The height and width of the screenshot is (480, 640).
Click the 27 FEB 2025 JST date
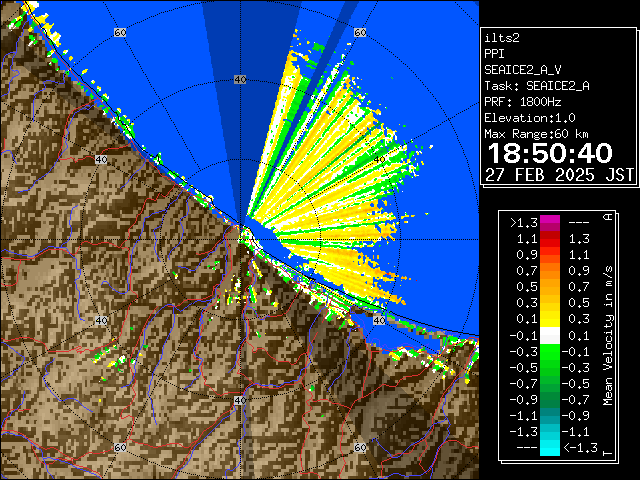[x=560, y=175]
